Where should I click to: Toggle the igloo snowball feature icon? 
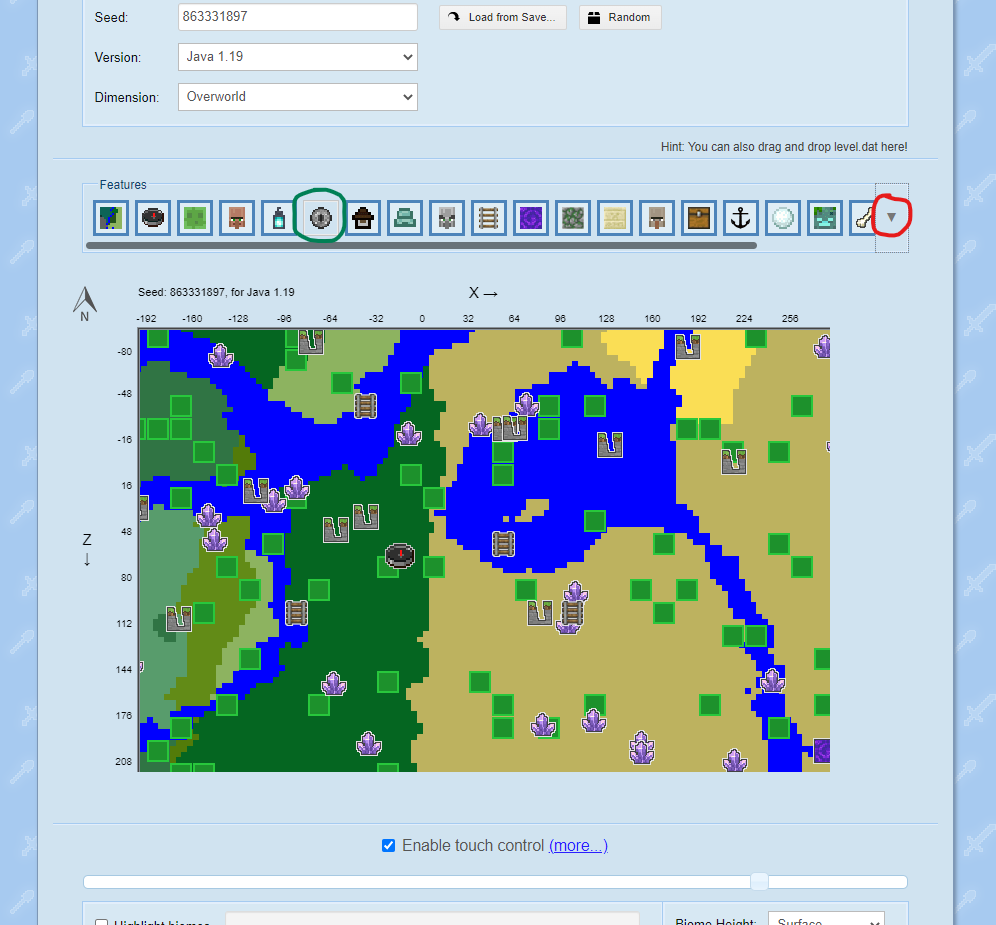pyautogui.click(x=783, y=217)
